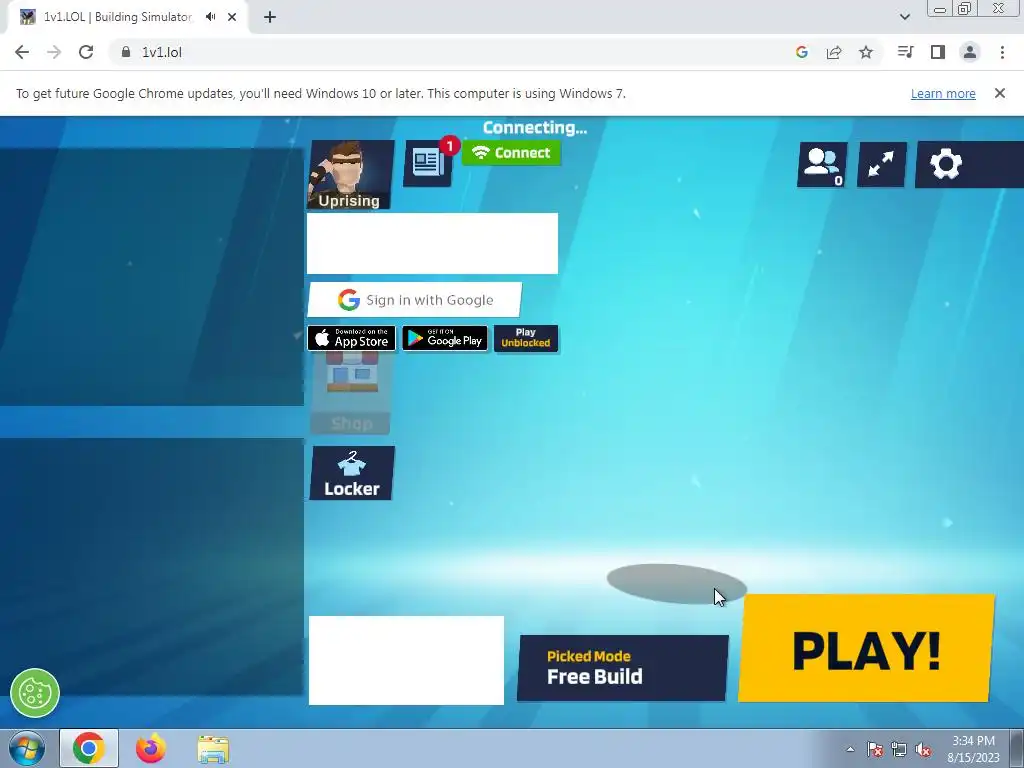Open cookie preferences icon
Viewport: 1024px width, 768px height.
click(x=35, y=693)
